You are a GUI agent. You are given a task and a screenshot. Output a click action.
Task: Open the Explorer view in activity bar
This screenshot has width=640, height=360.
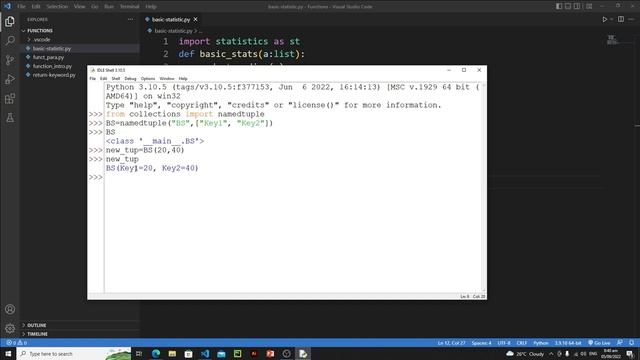[10, 22]
